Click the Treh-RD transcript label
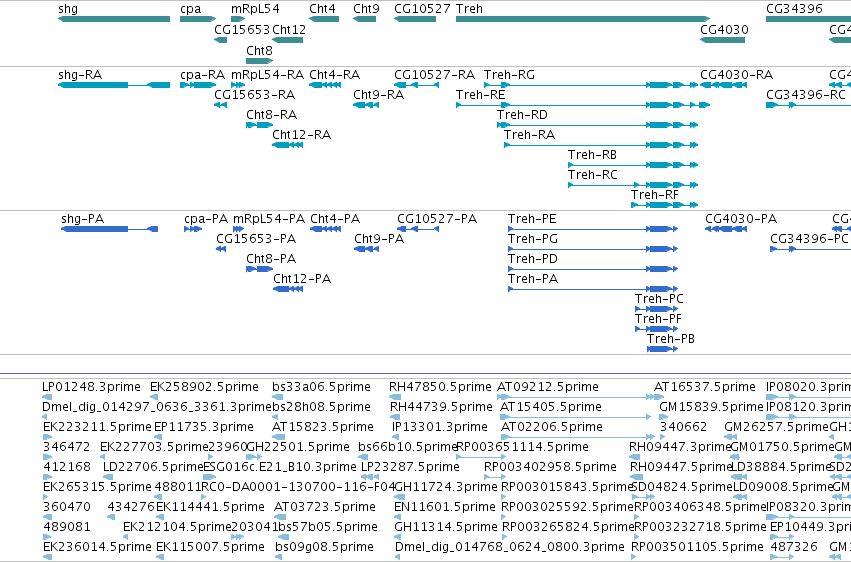The width and height of the screenshot is (851, 562). [522, 115]
